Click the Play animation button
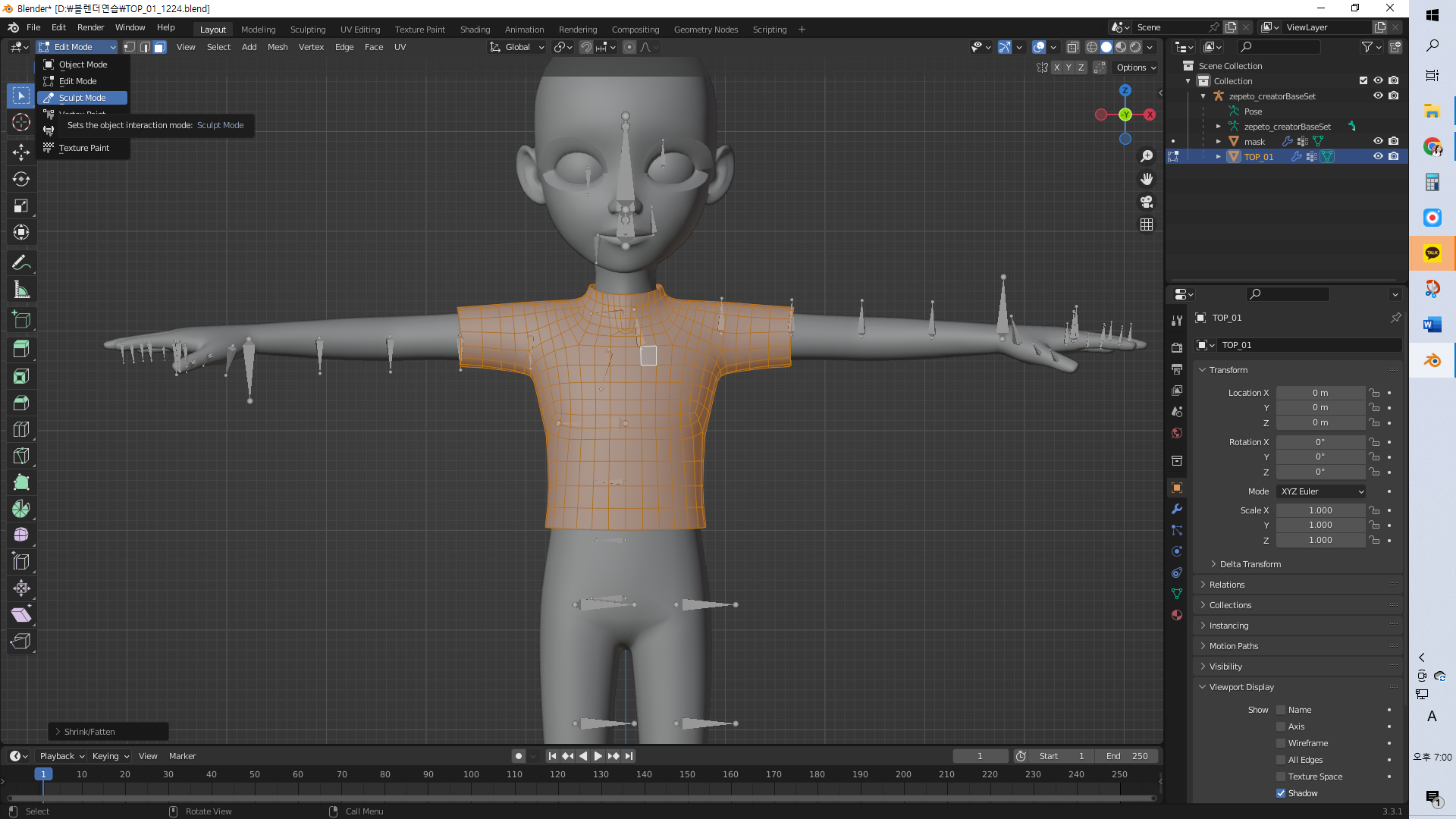1456x819 pixels. pyautogui.click(x=598, y=756)
